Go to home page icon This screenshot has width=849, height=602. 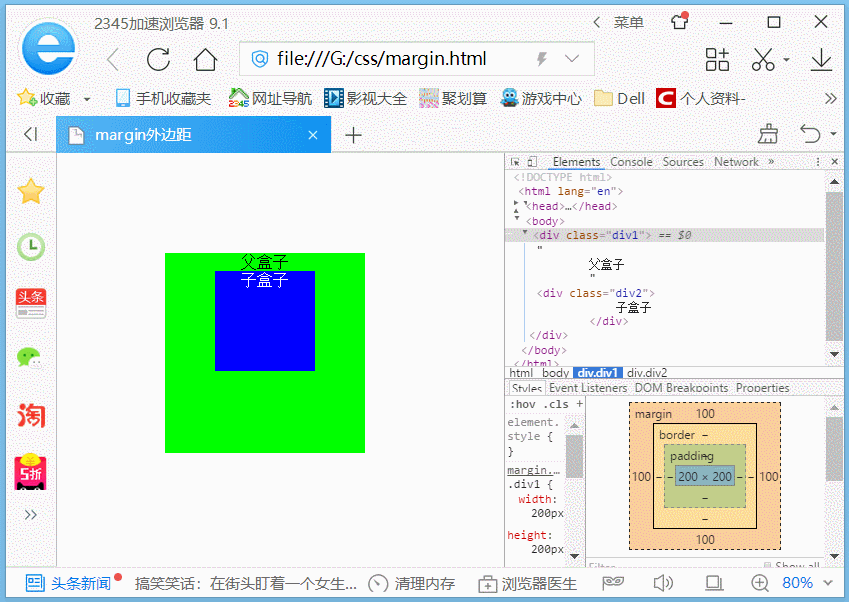[205, 60]
